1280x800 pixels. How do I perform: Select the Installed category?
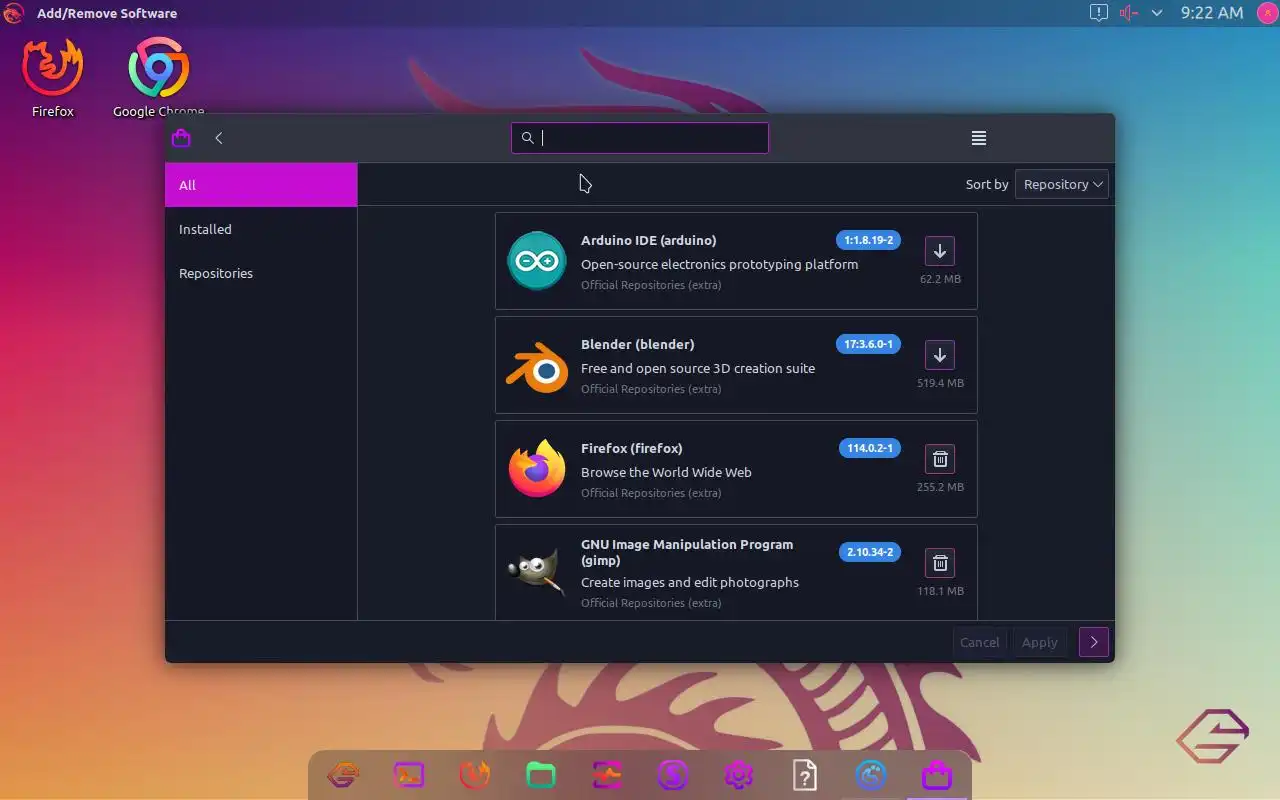[x=261, y=229]
